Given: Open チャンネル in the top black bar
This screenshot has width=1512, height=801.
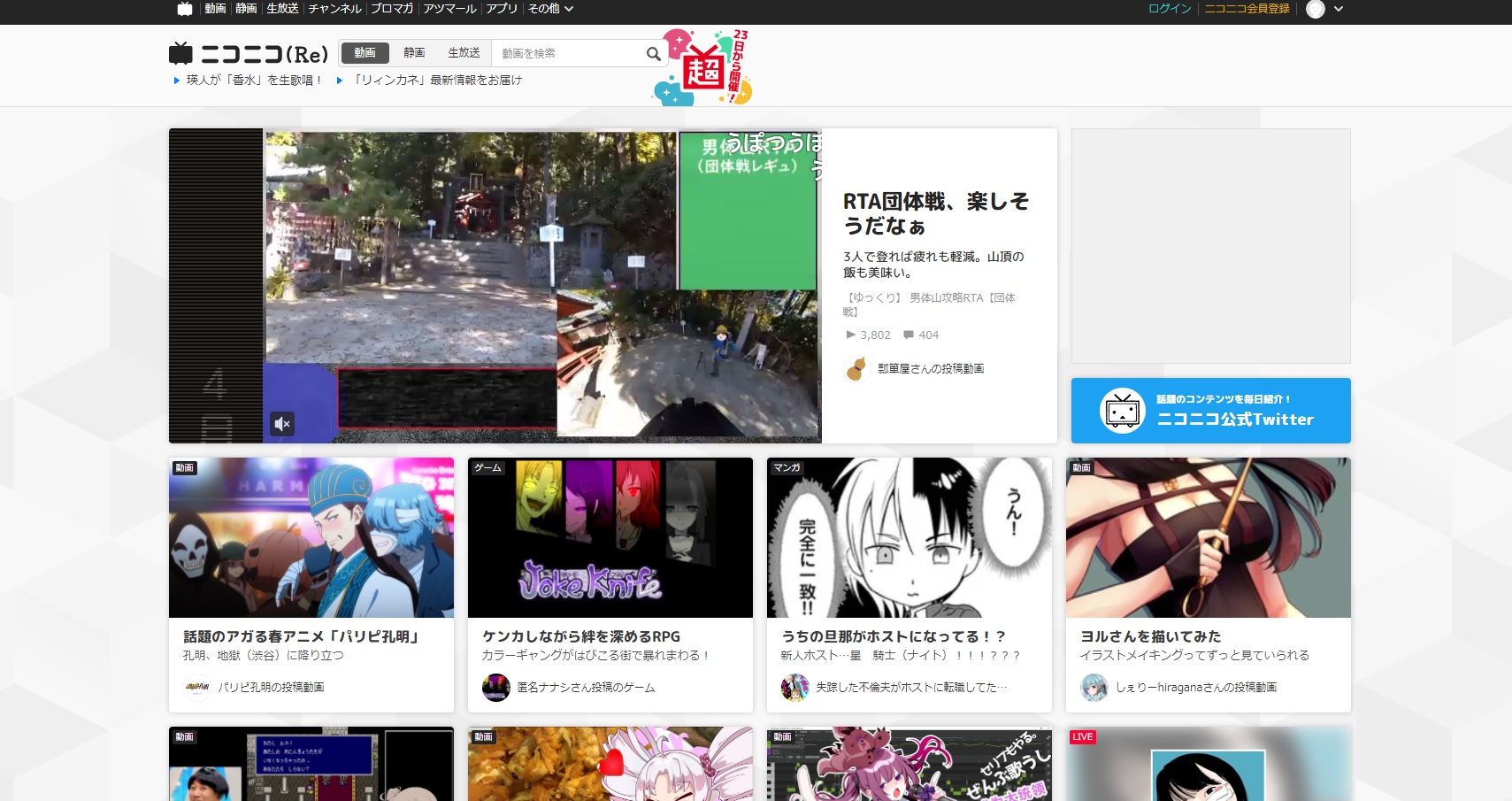Looking at the screenshot, I should [x=334, y=9].
